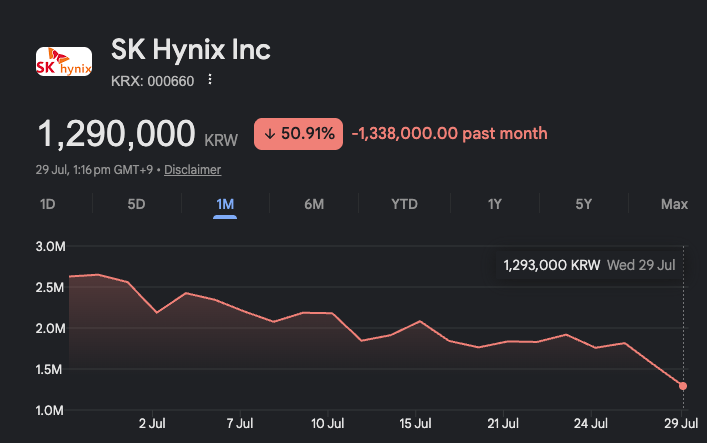
Task: Click the 1.5M y-axis label
Action: tap(49, 369)
